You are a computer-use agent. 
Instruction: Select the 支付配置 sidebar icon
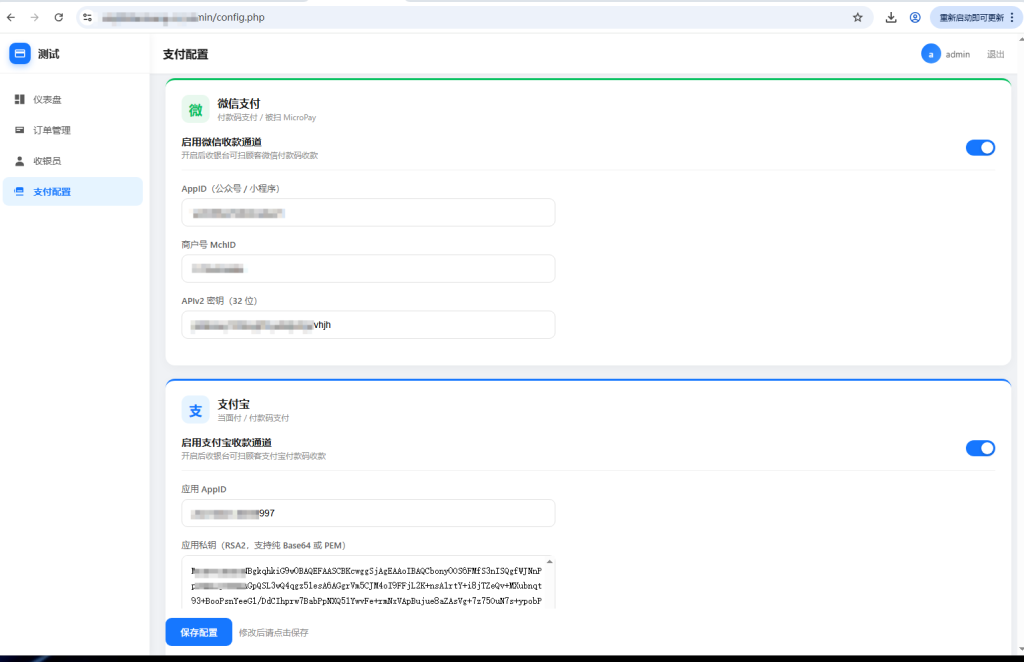coord(20,191)
